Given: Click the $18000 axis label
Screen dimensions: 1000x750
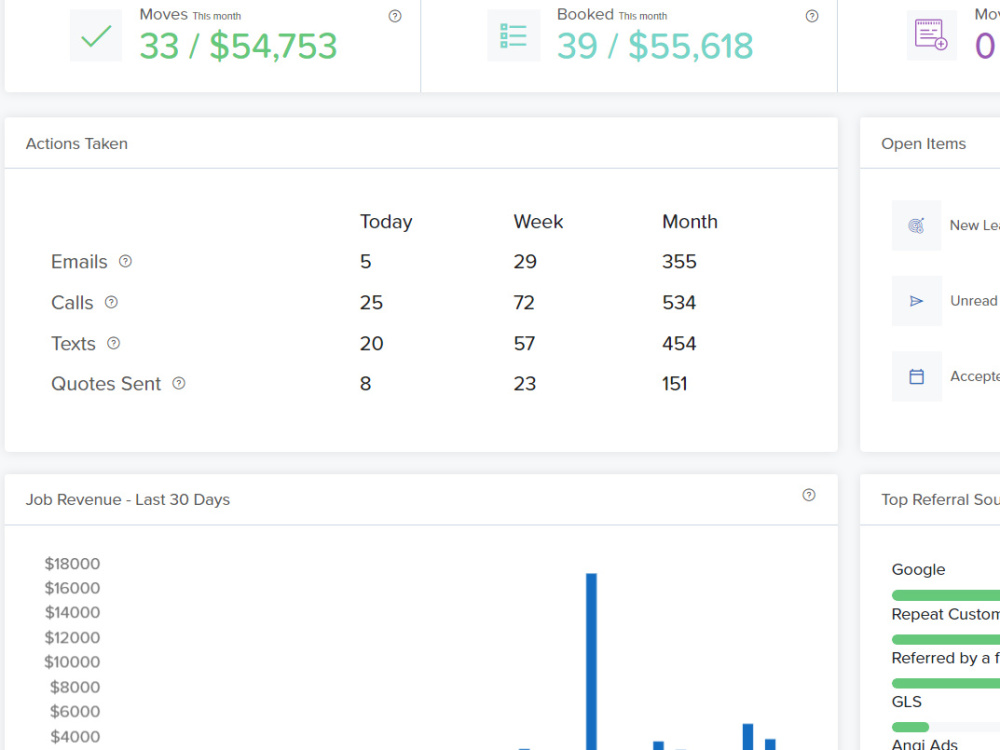Looking at the screenshot, I should coord(72,564).
